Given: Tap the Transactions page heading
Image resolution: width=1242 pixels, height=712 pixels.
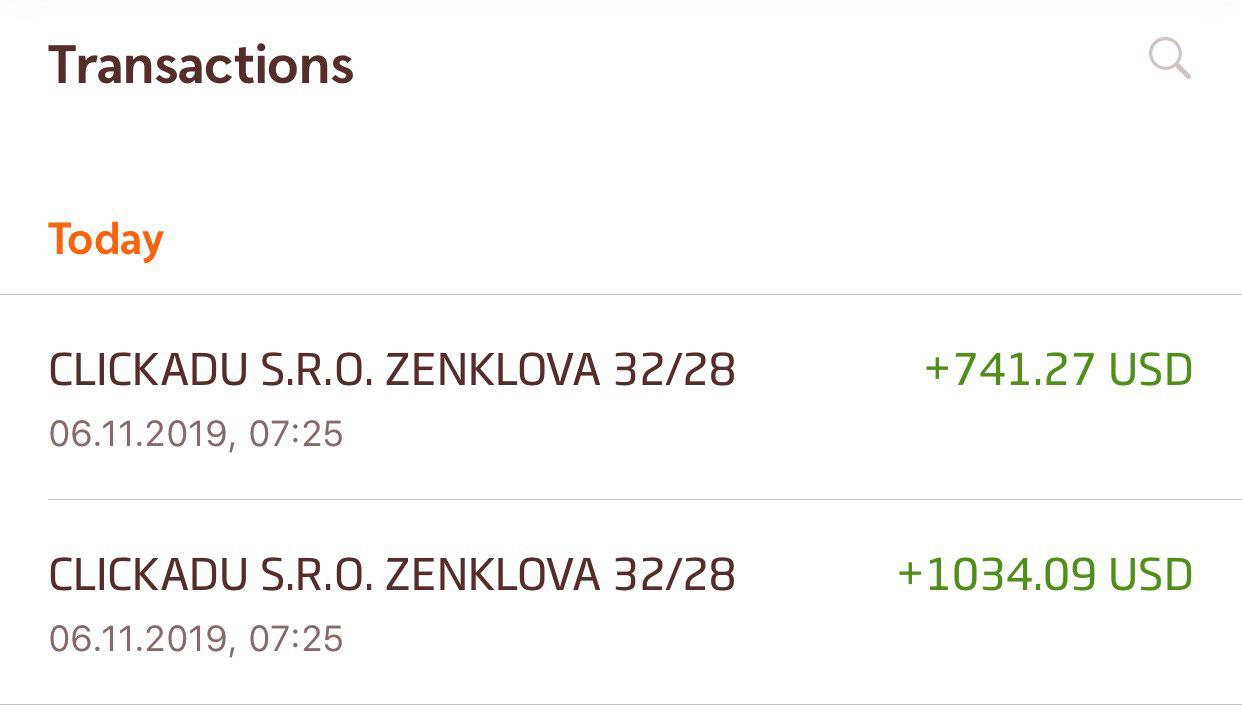Looking at the screenshot, I should (201, 65).
